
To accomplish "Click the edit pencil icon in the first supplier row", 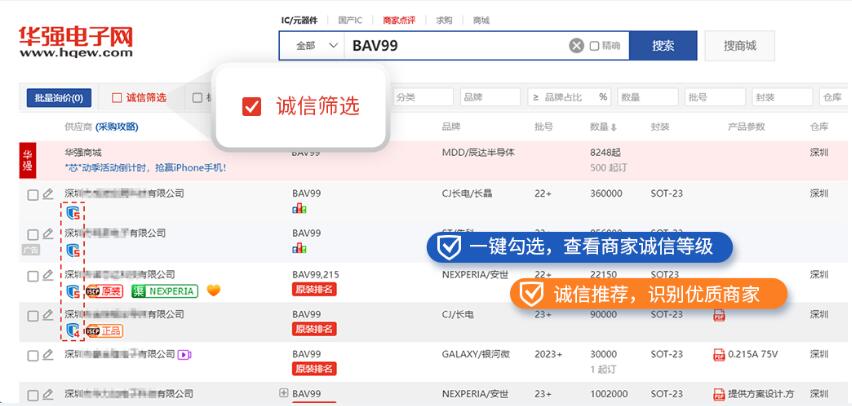I will tap(47, 194).
